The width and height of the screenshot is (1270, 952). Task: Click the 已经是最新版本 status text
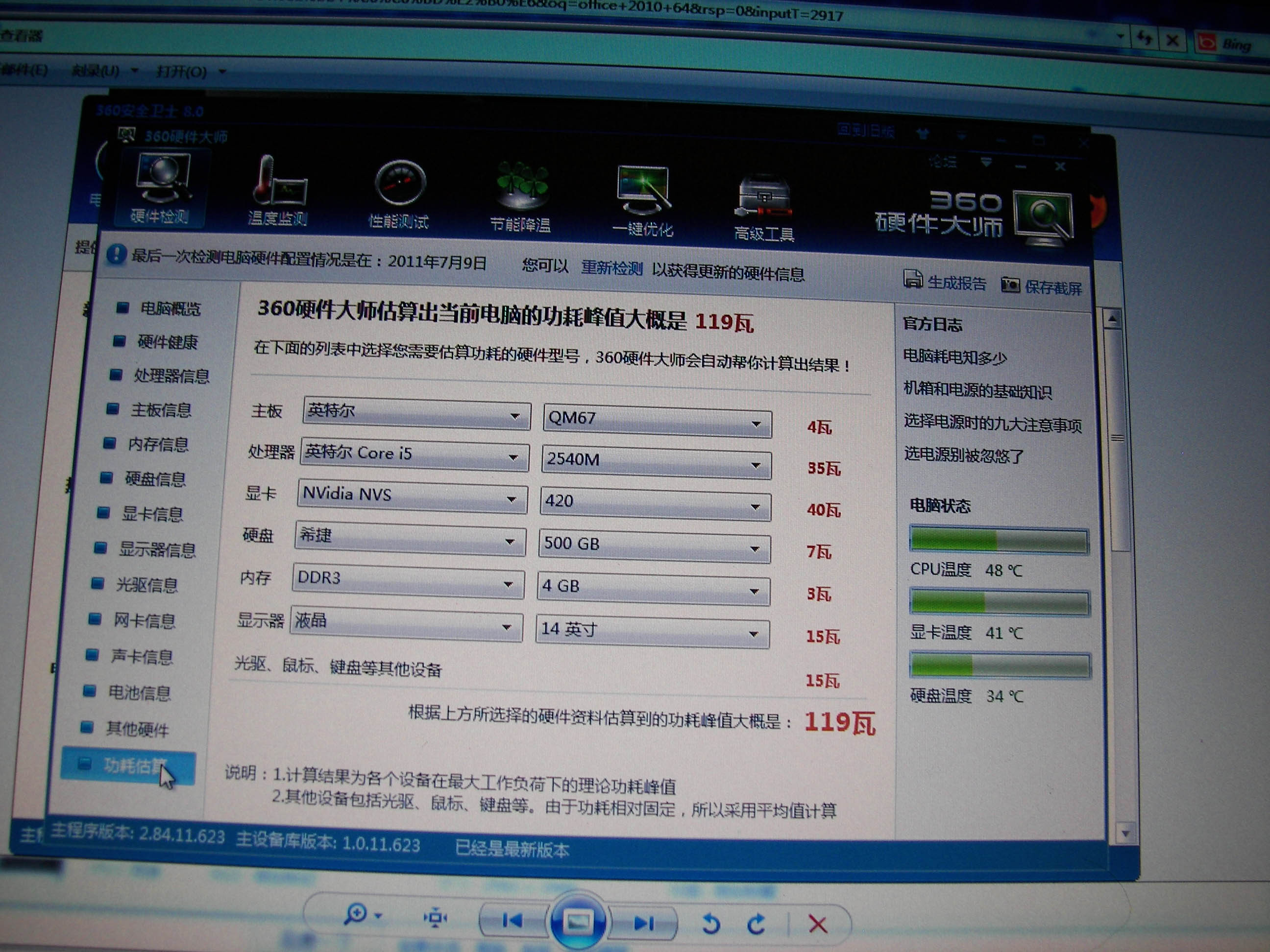(512, 848)
